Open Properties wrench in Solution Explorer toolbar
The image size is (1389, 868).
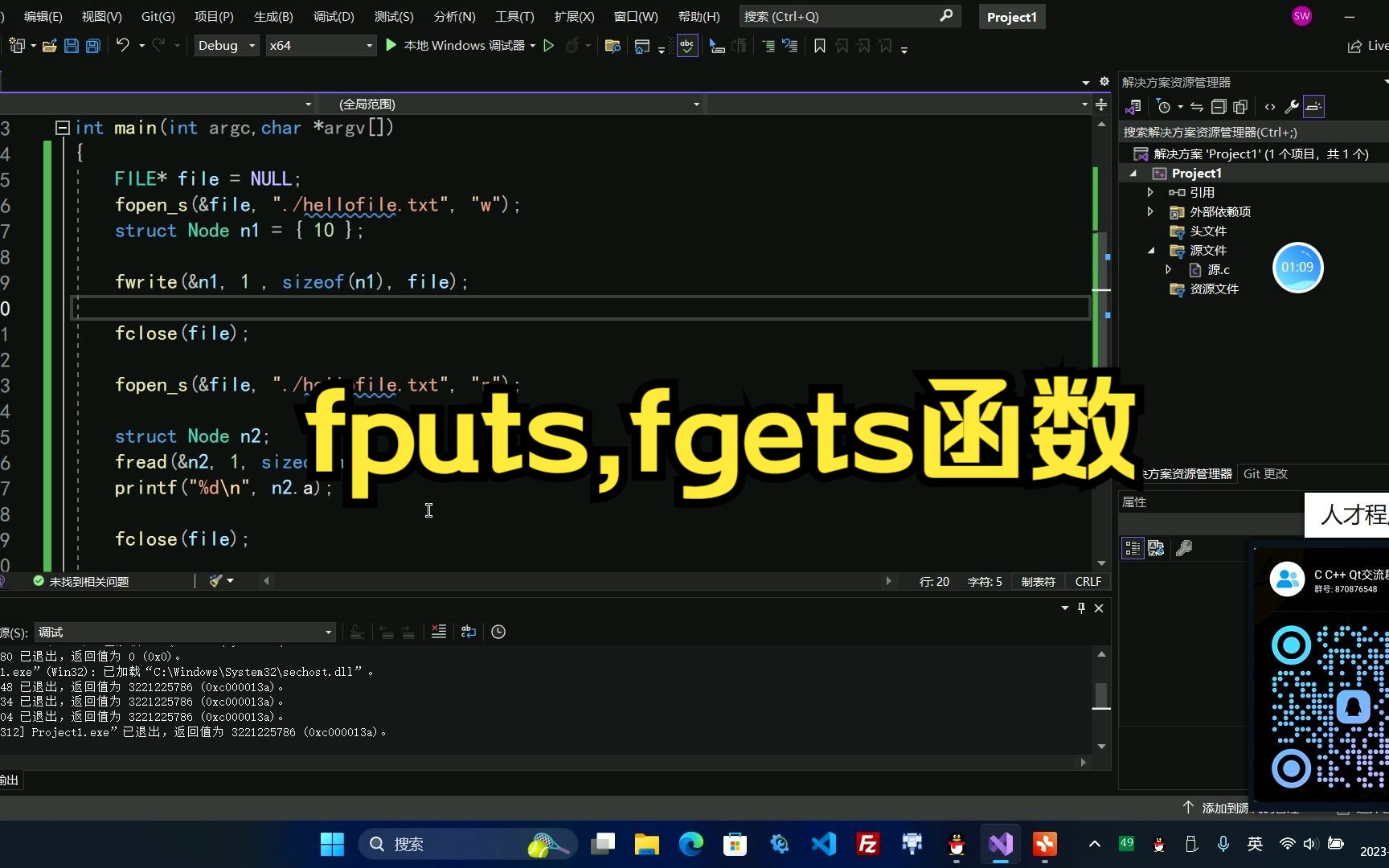click(x=1292, y=106)
